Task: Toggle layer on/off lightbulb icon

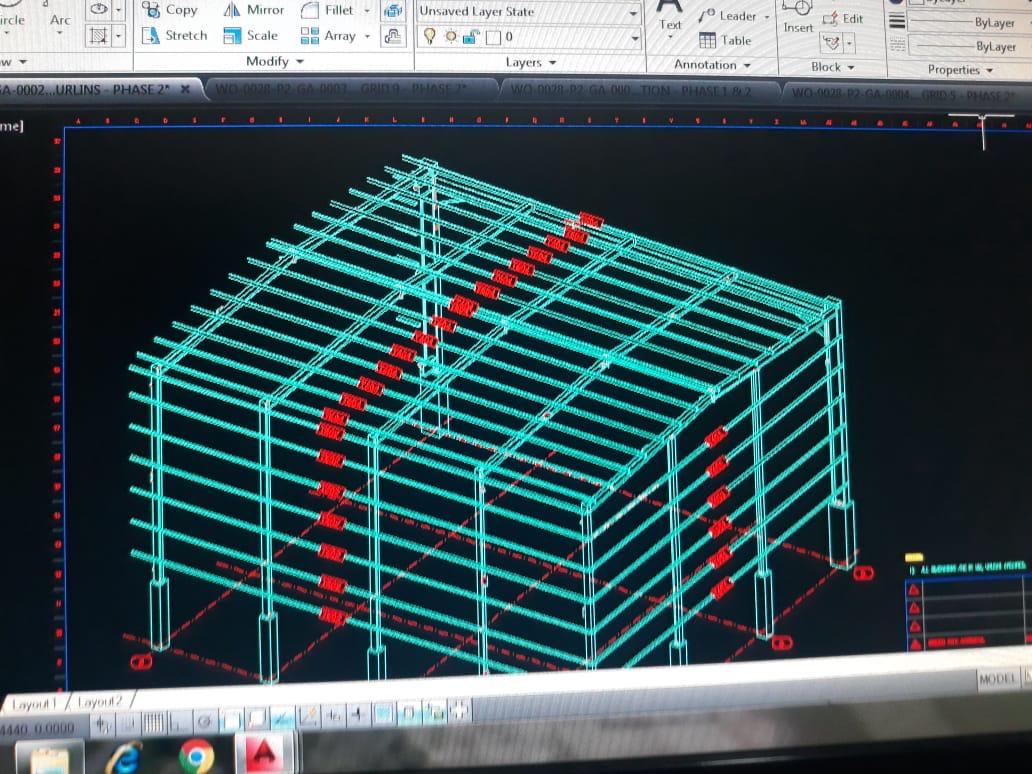Action: (430, 37)
